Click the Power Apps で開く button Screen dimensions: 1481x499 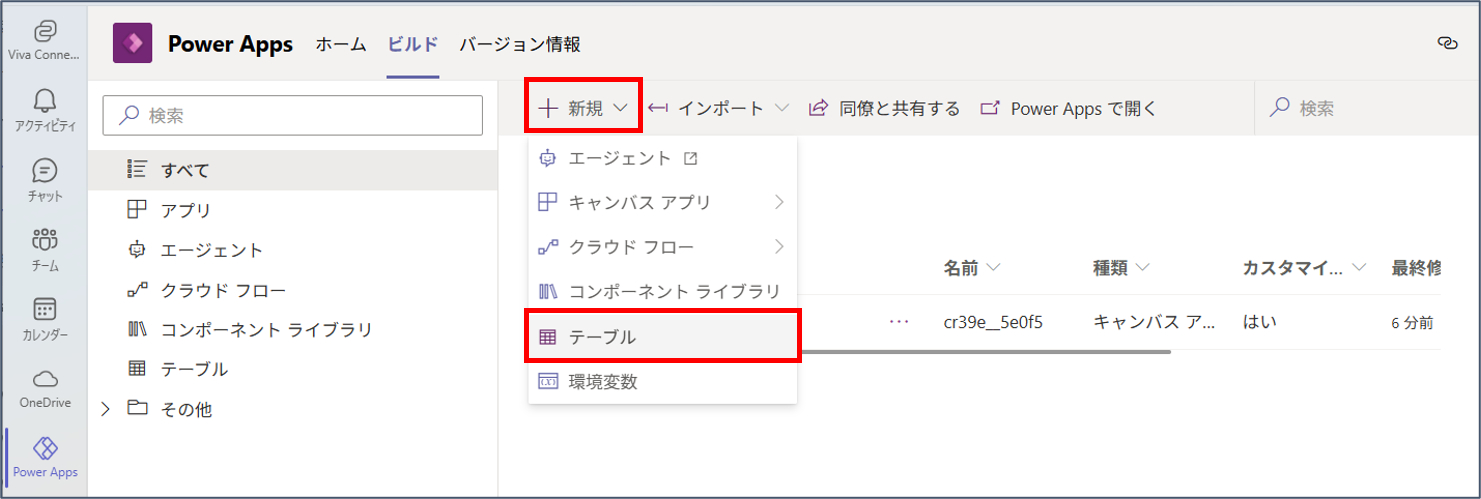[x=1068, y=109]
